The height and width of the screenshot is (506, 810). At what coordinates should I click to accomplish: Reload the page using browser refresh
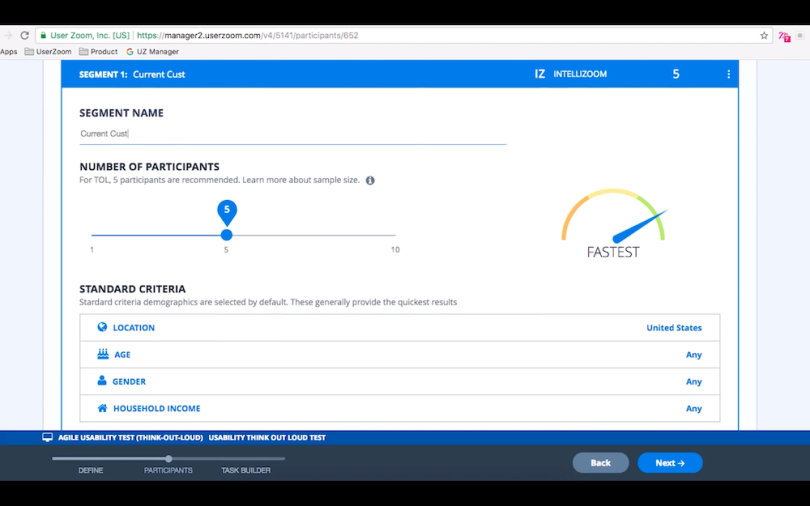(24, 35)
